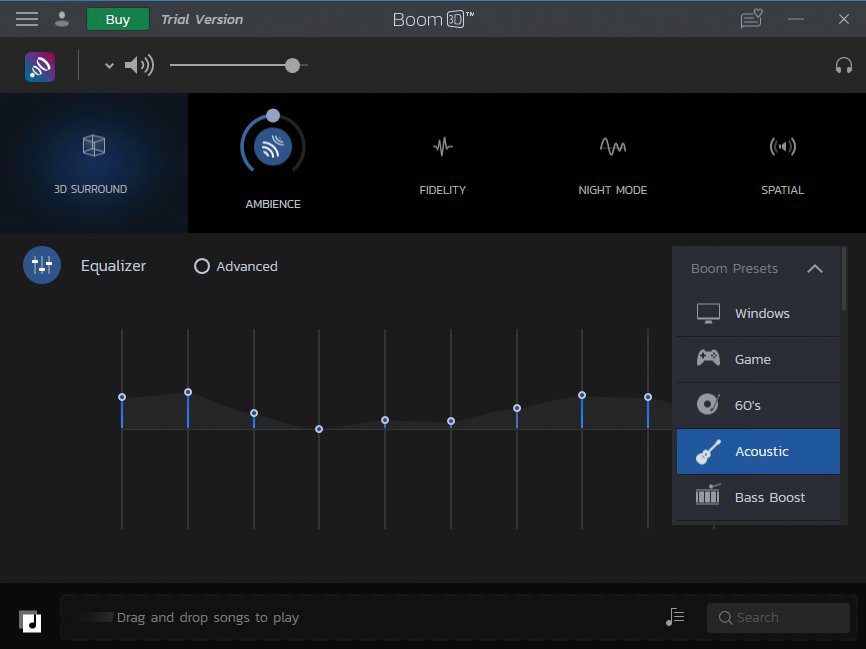Select the Windows preset
This screenshot has width=866, height=649.
tap(758, 313)
